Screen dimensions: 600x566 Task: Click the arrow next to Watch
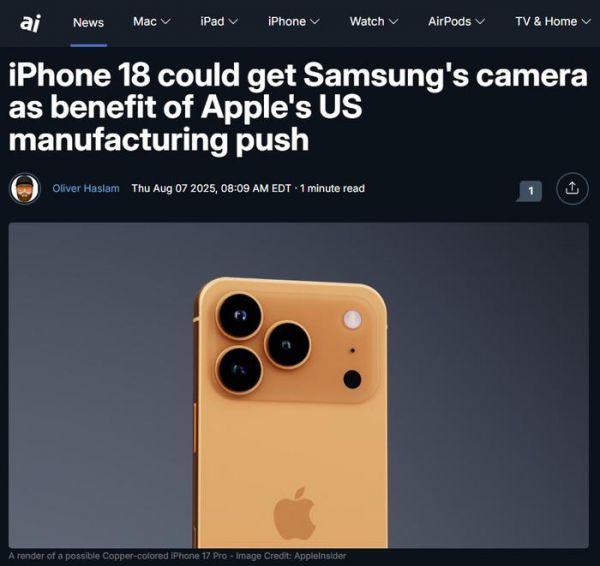click(393, 22)
